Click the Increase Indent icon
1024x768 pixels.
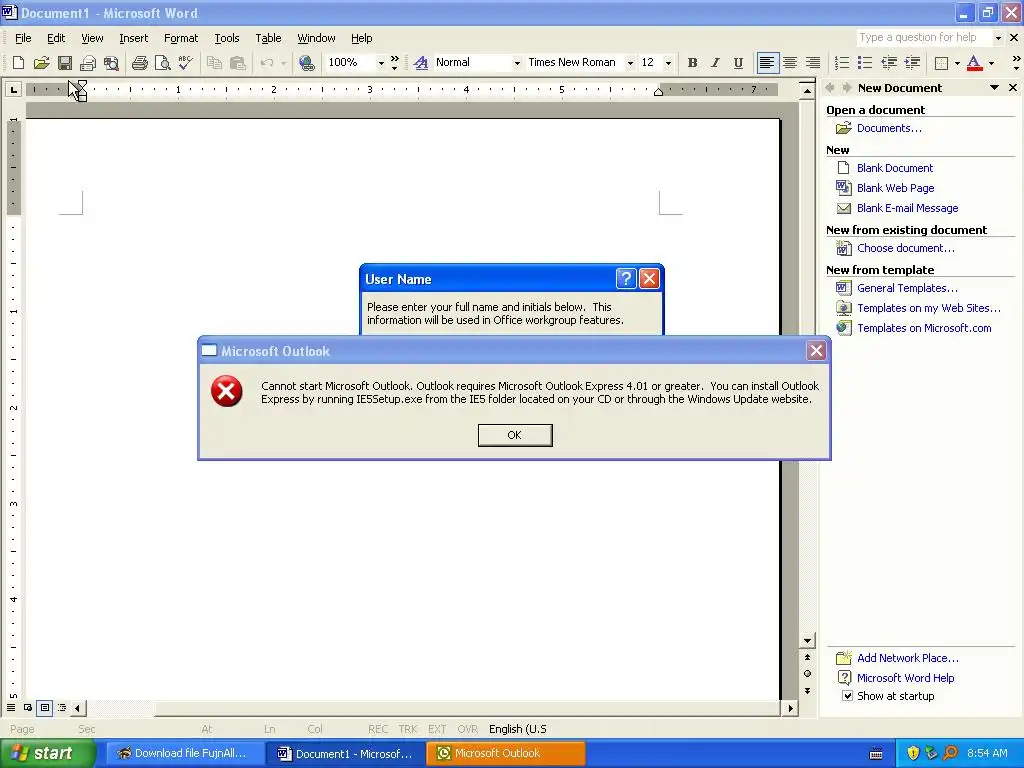point(912,63)
